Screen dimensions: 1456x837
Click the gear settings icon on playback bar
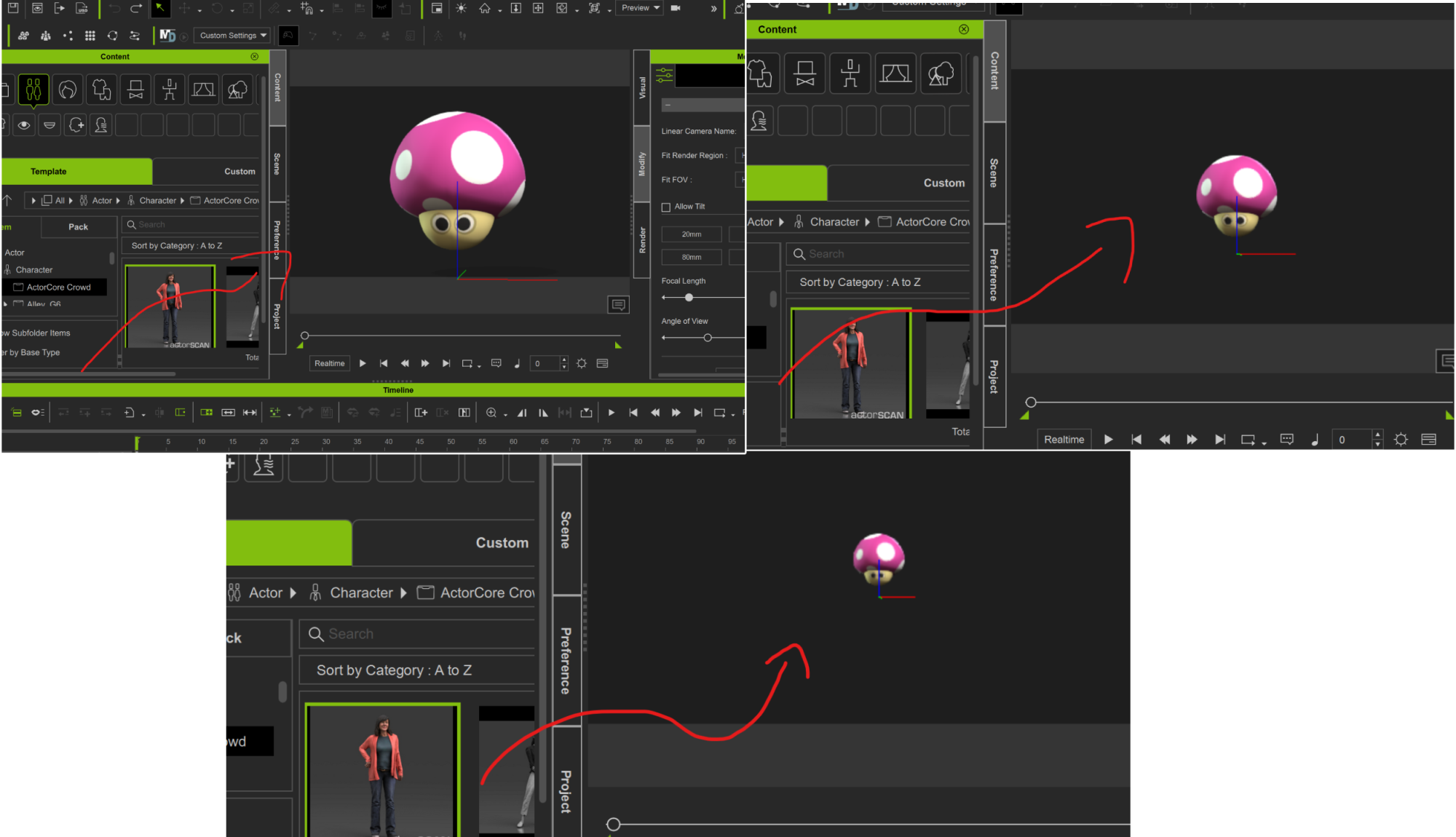coord(582,363)
